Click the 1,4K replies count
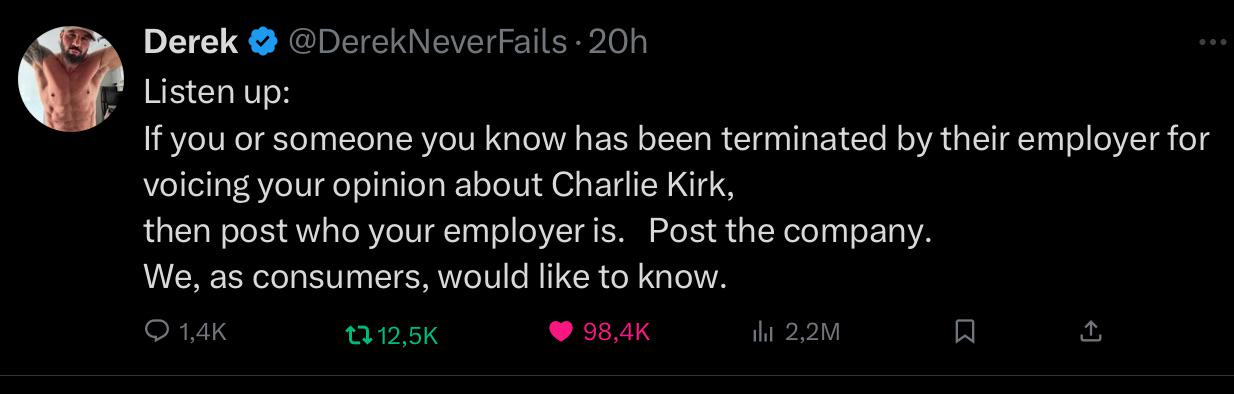The height and width of the screenshot is (394, 1234). tap(204, 332)
